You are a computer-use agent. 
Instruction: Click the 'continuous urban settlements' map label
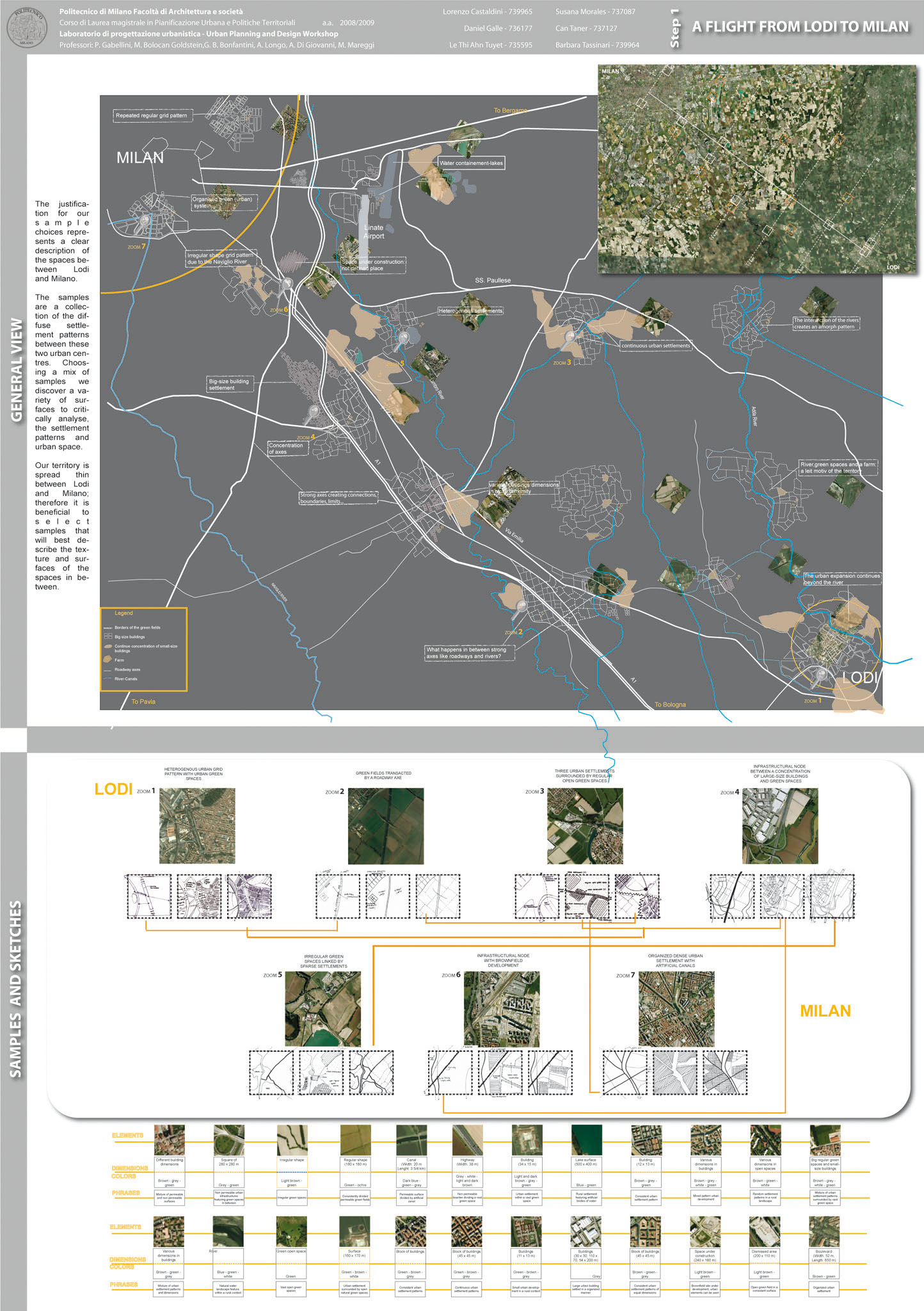point(656,346)
